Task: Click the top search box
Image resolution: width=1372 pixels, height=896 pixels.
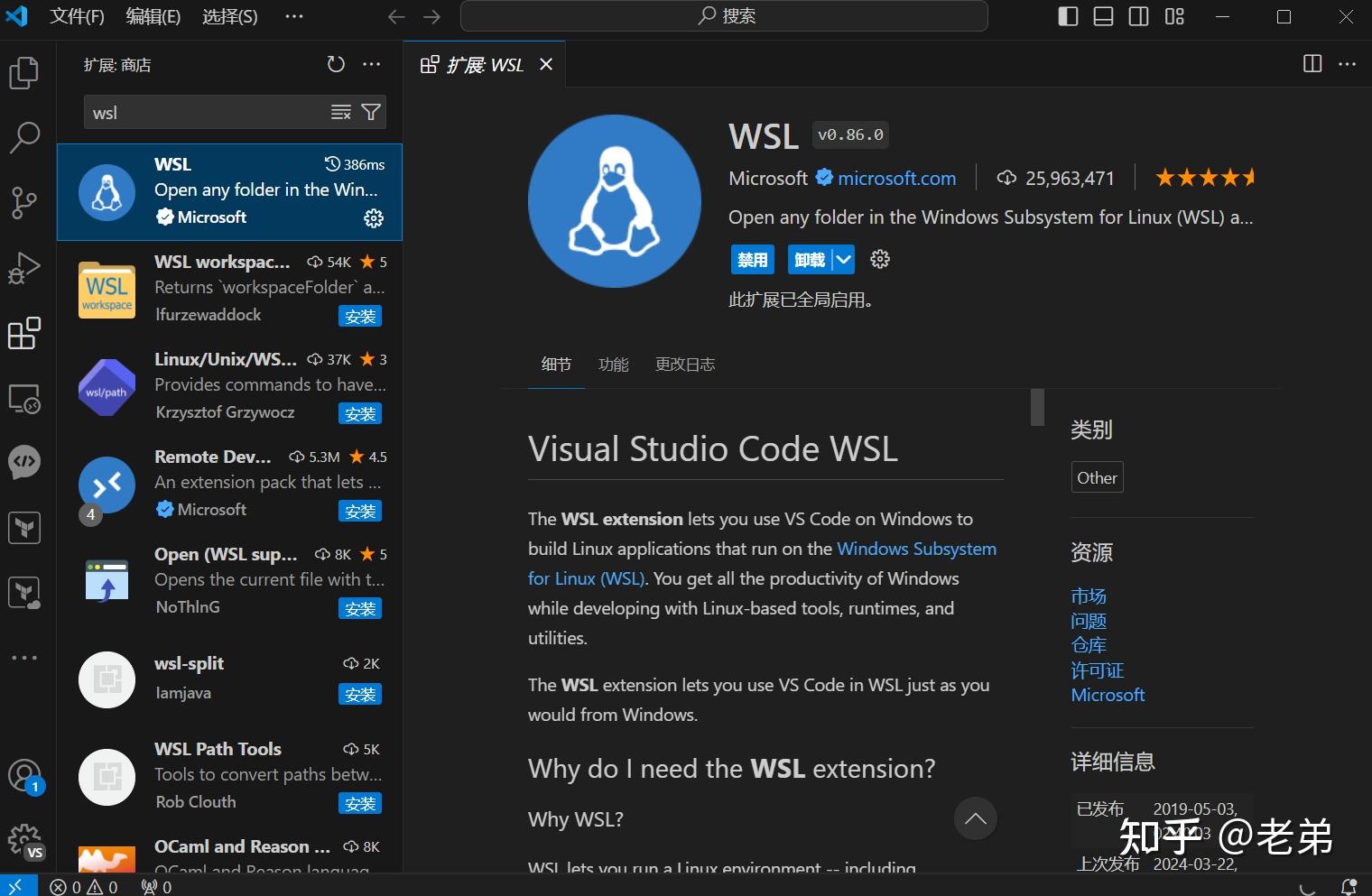Action: (x=722, y=15)
